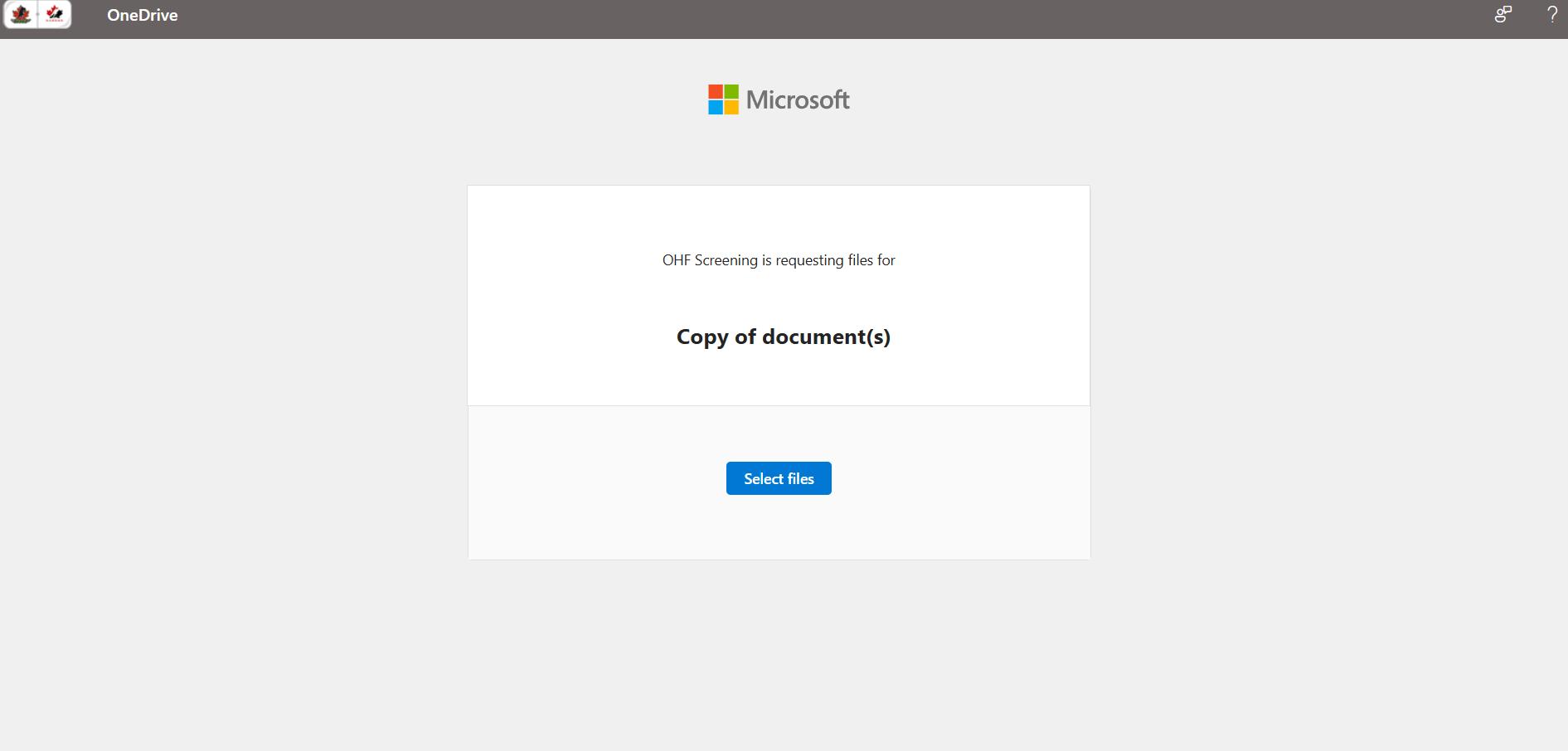The width and height of the screenshot is (1568, 751).
Task: Click blank page area below the upload card
Action: pos(779,655)
